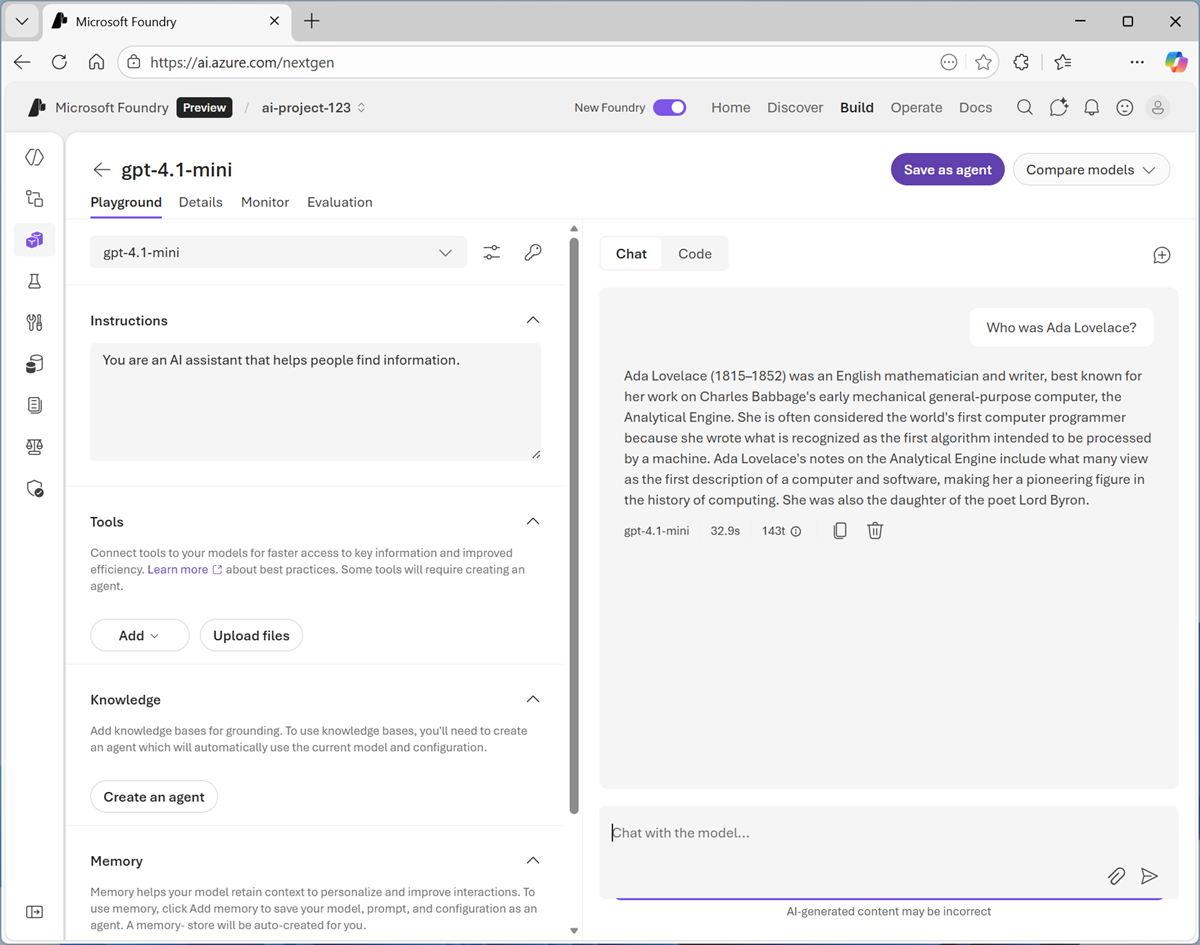
Task: Open the notifications bell icon
Action: pos(1091,108)
